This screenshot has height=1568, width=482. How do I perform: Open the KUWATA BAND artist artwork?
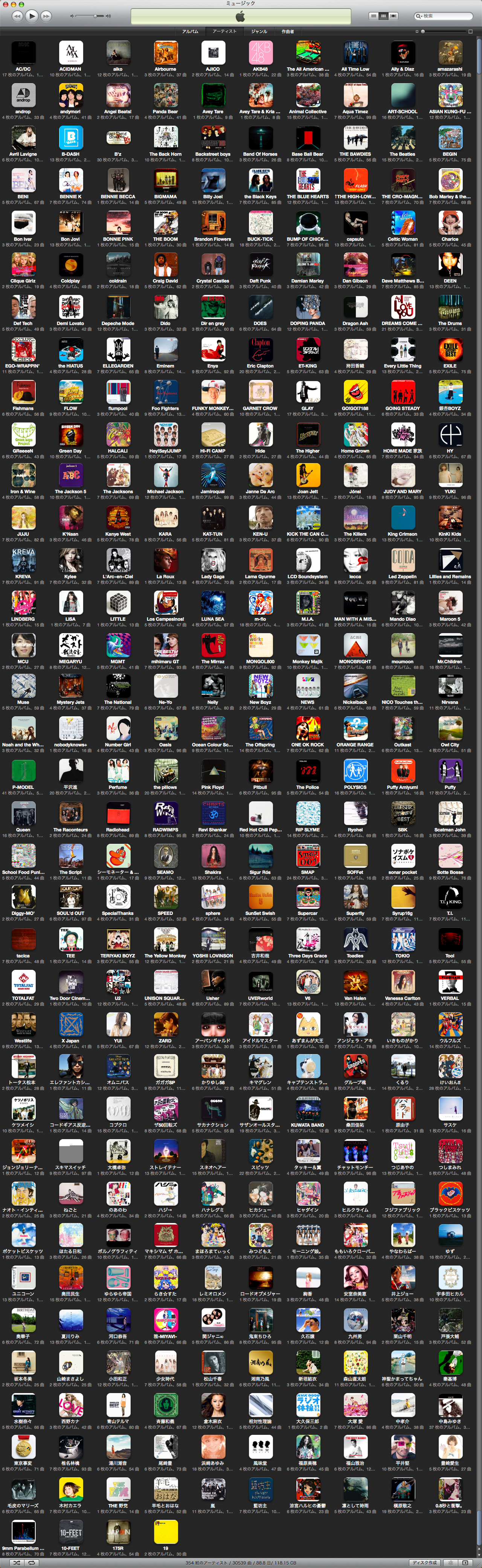[x=308, y=1109]
